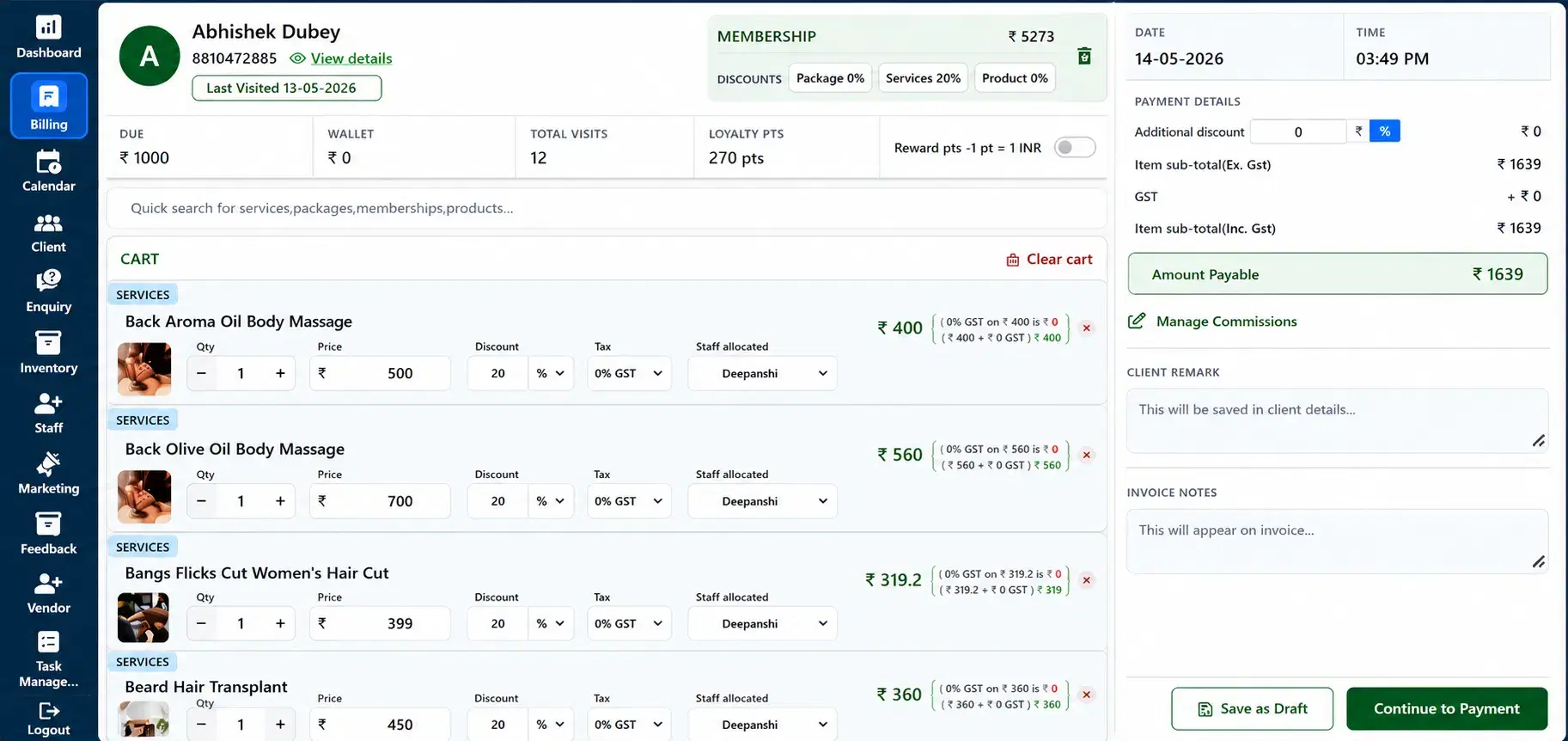
Task: Remove Back Olive Oil Body Massage item
Action: (1087, 455)
